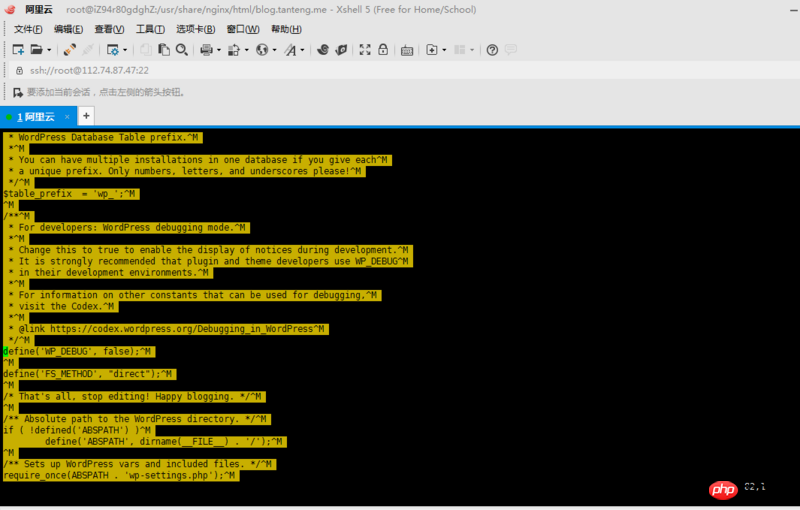Viewport: 800px width, 510px height.
Task: Click the globe encoding icon
Action: pos(262,49)
